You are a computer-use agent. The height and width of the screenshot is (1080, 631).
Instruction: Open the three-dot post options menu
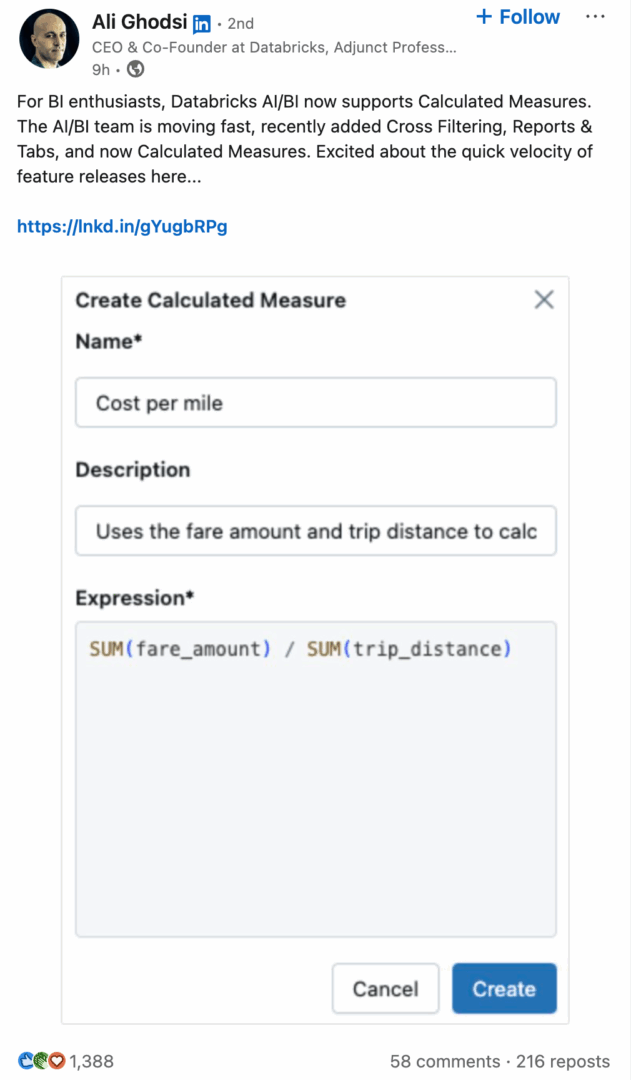[x=594, y=14]
